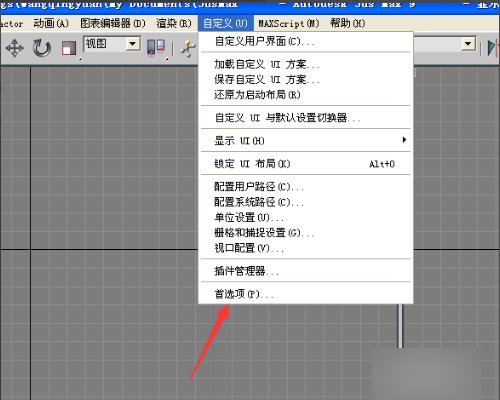This screenshot has height=400, width=500.
Task: Choose 配置用户路径(C)...
Action: pos(306,186)
